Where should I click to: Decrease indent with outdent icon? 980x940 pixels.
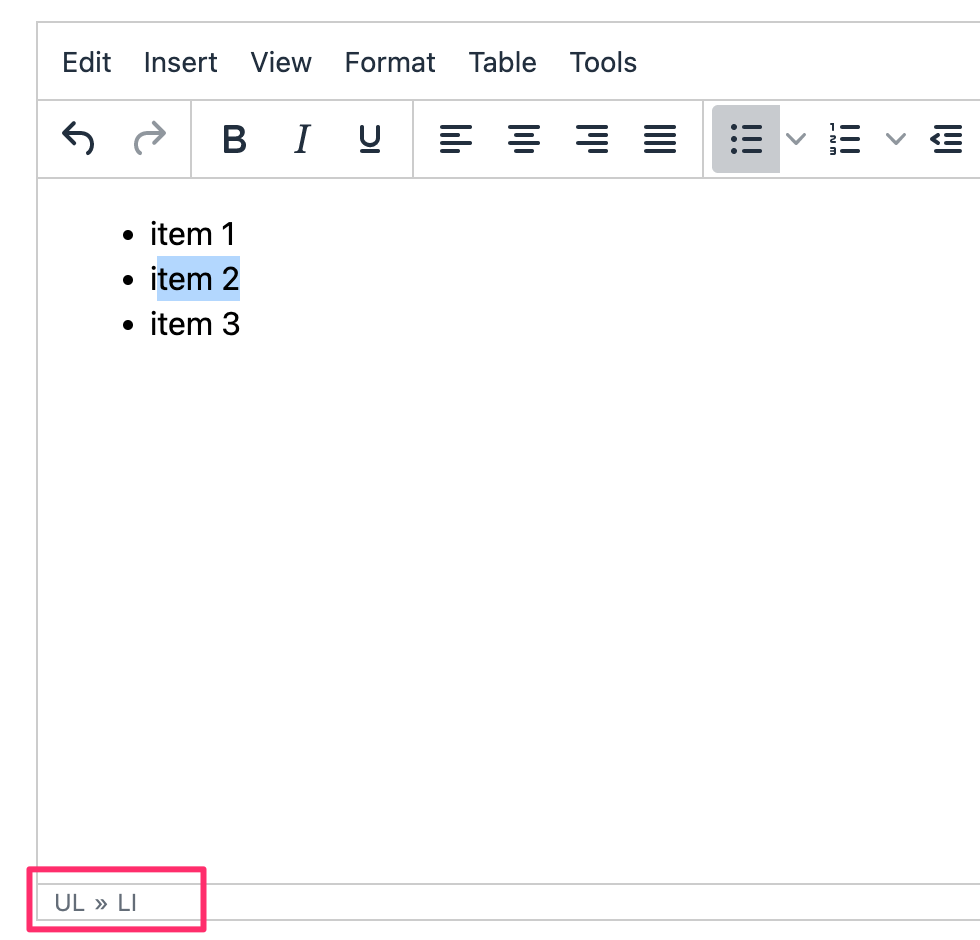[946, 139]
